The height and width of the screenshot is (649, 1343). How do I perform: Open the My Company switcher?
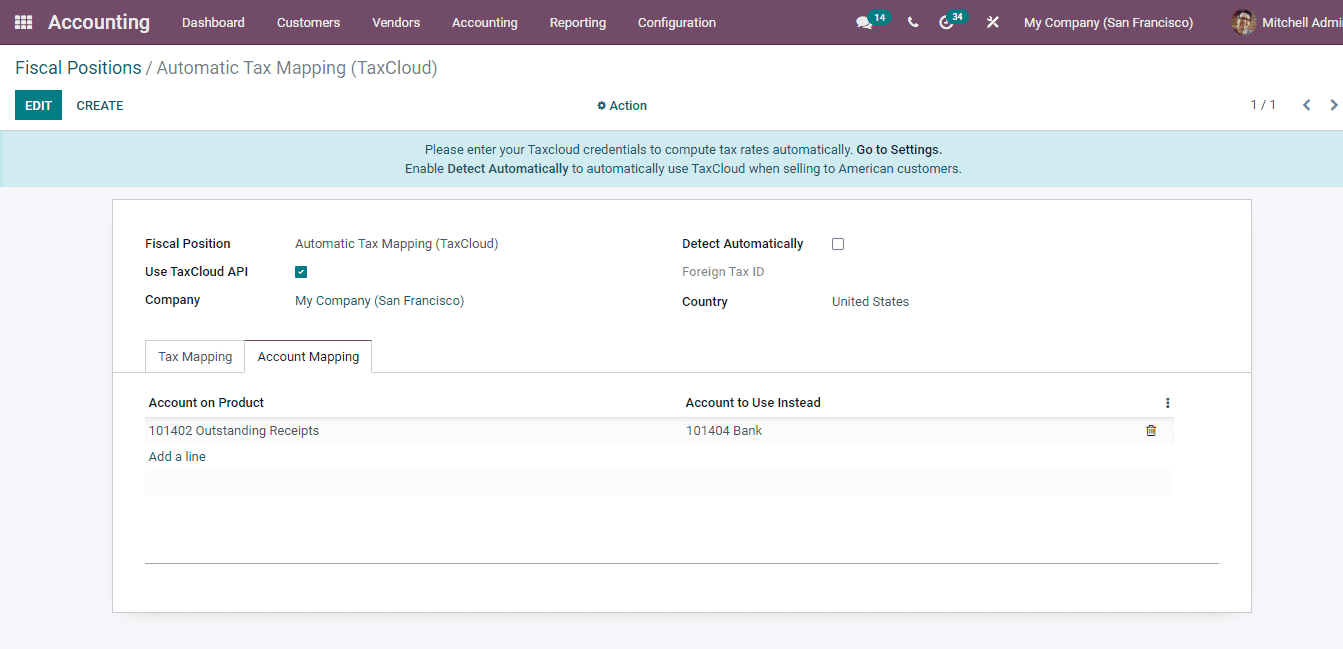(x=1108, y=22)
